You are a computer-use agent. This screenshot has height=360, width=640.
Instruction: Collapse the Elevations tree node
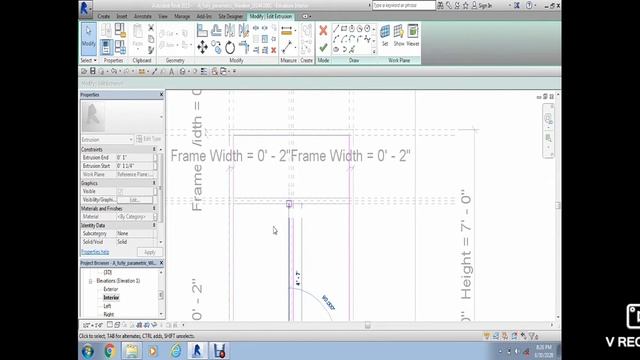[x=90, y=281]
